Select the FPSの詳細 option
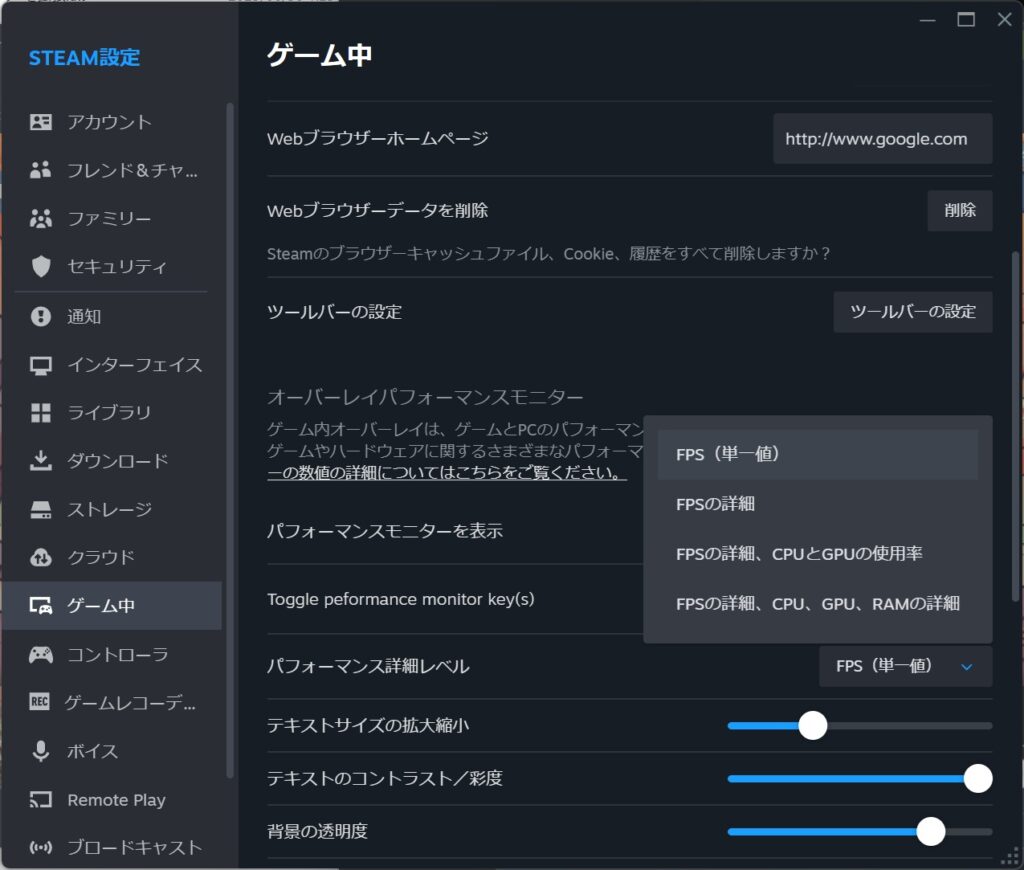Screen dimensions: 1024x870 click(x=818, y=504)
